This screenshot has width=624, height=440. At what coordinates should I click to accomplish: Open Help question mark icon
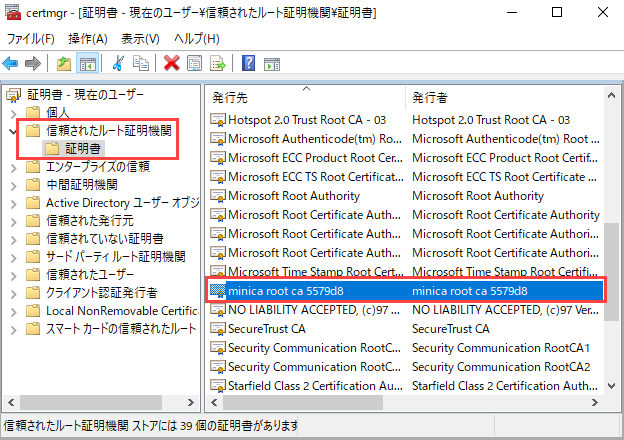point(248,63)
